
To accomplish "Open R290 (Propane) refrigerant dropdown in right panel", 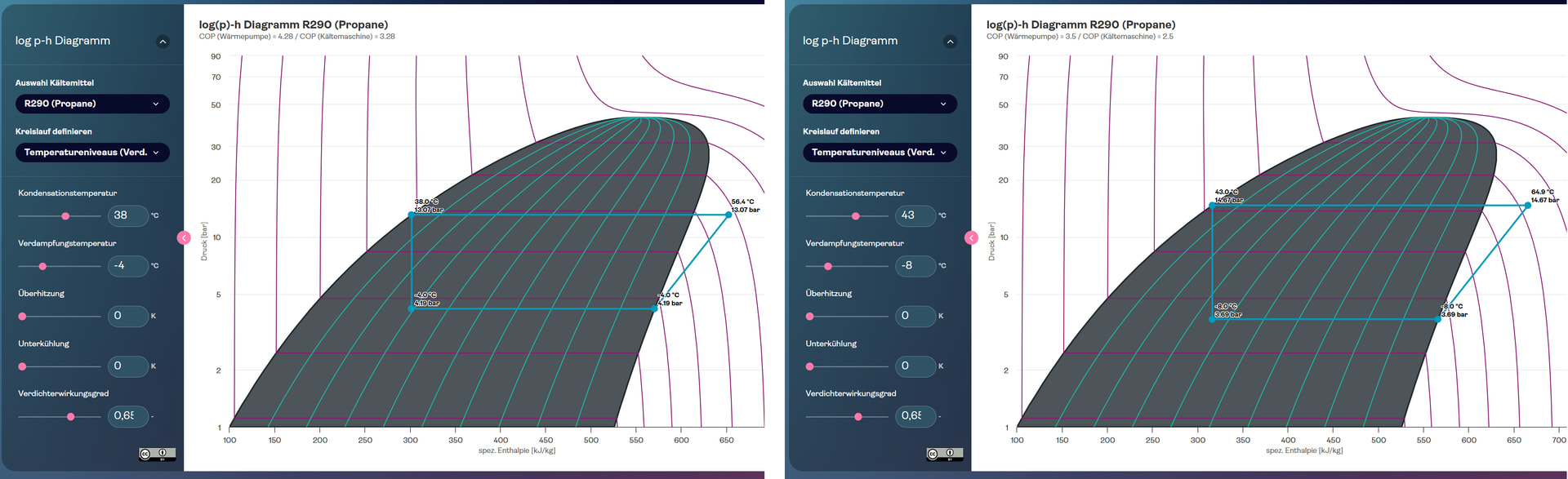I will [x=880, y=104].
